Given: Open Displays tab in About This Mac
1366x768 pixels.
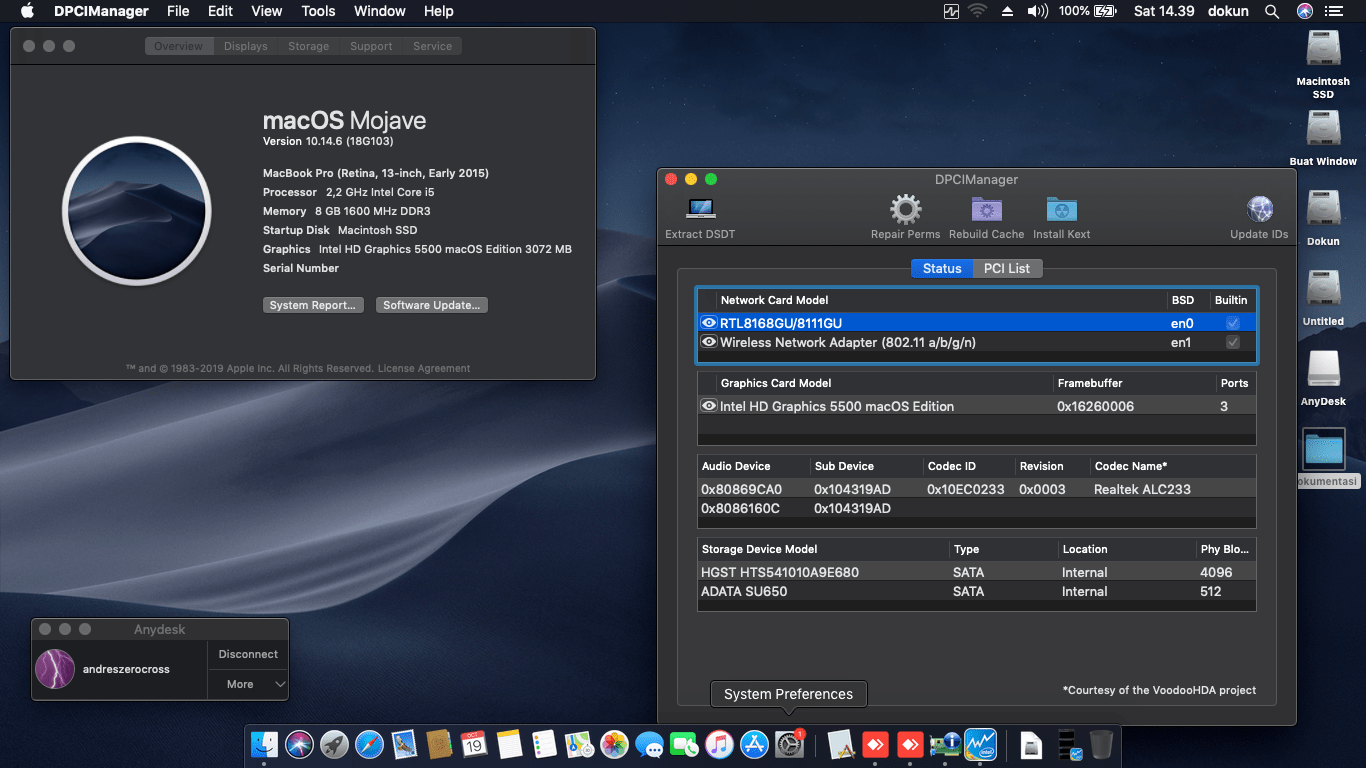Looking at the screenshot, I should coord(246,46).
